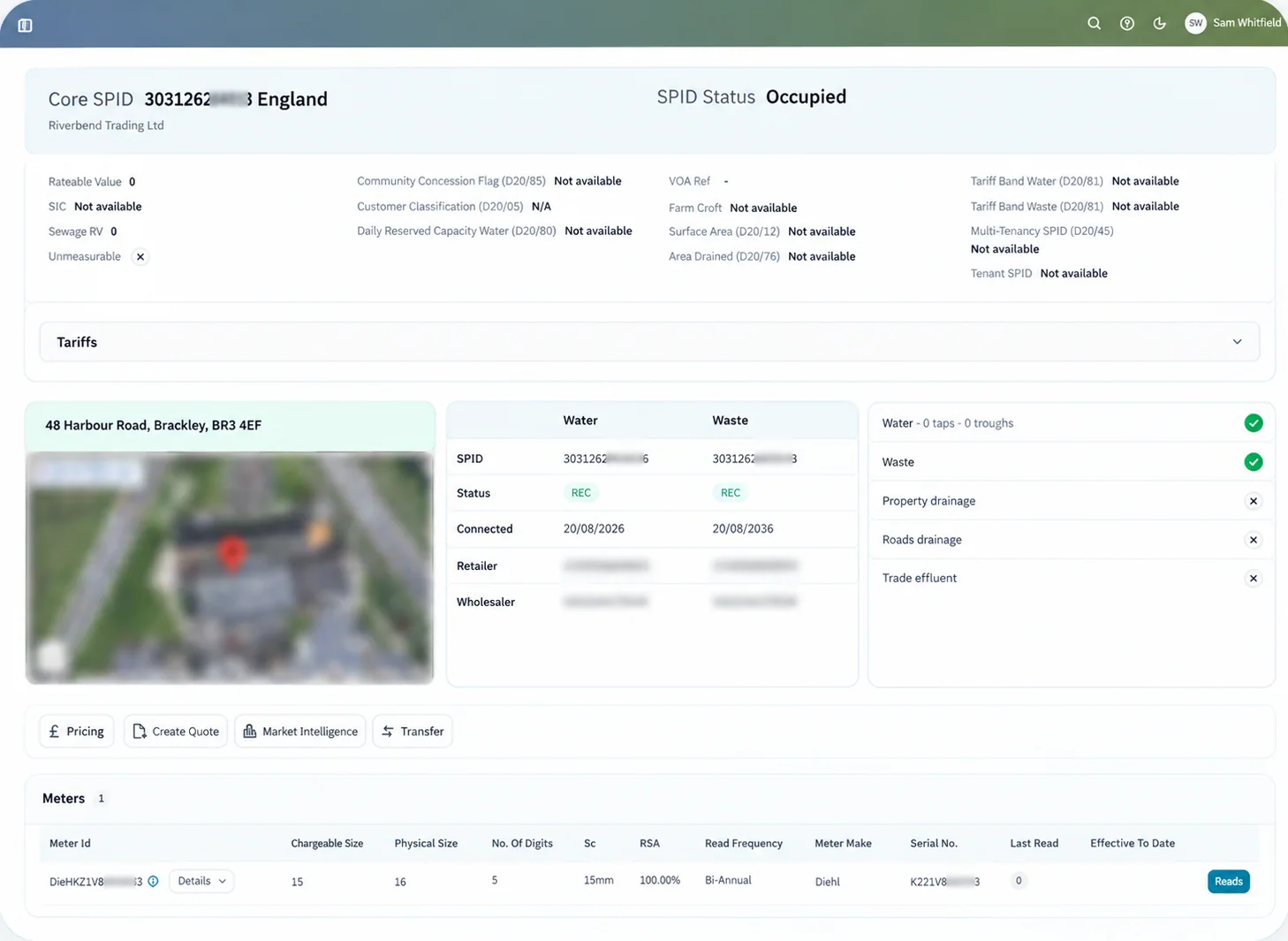Image resolution: width=1288 pixels, height=941 pixels.
Task: Click the Water column header
Action: tap(580, 421)
